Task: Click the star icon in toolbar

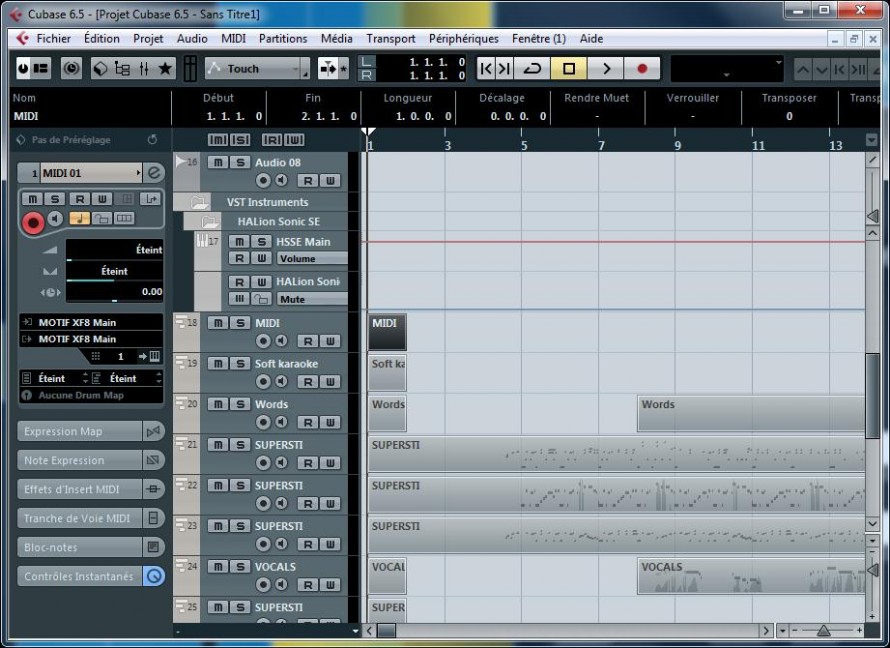Action: point(165,69)
